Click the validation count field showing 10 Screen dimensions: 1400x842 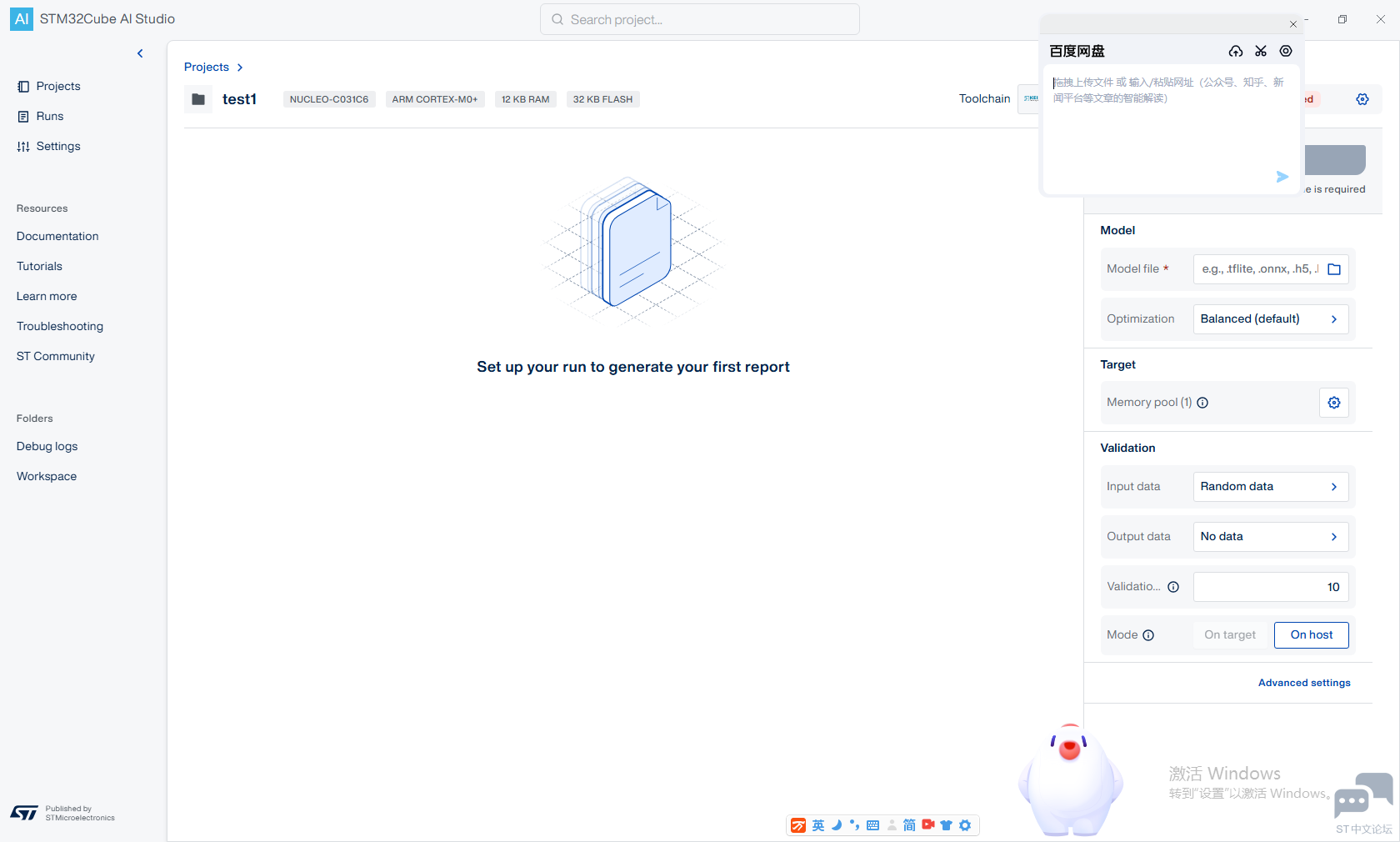pyautogui.click(x=1271, y=587)
